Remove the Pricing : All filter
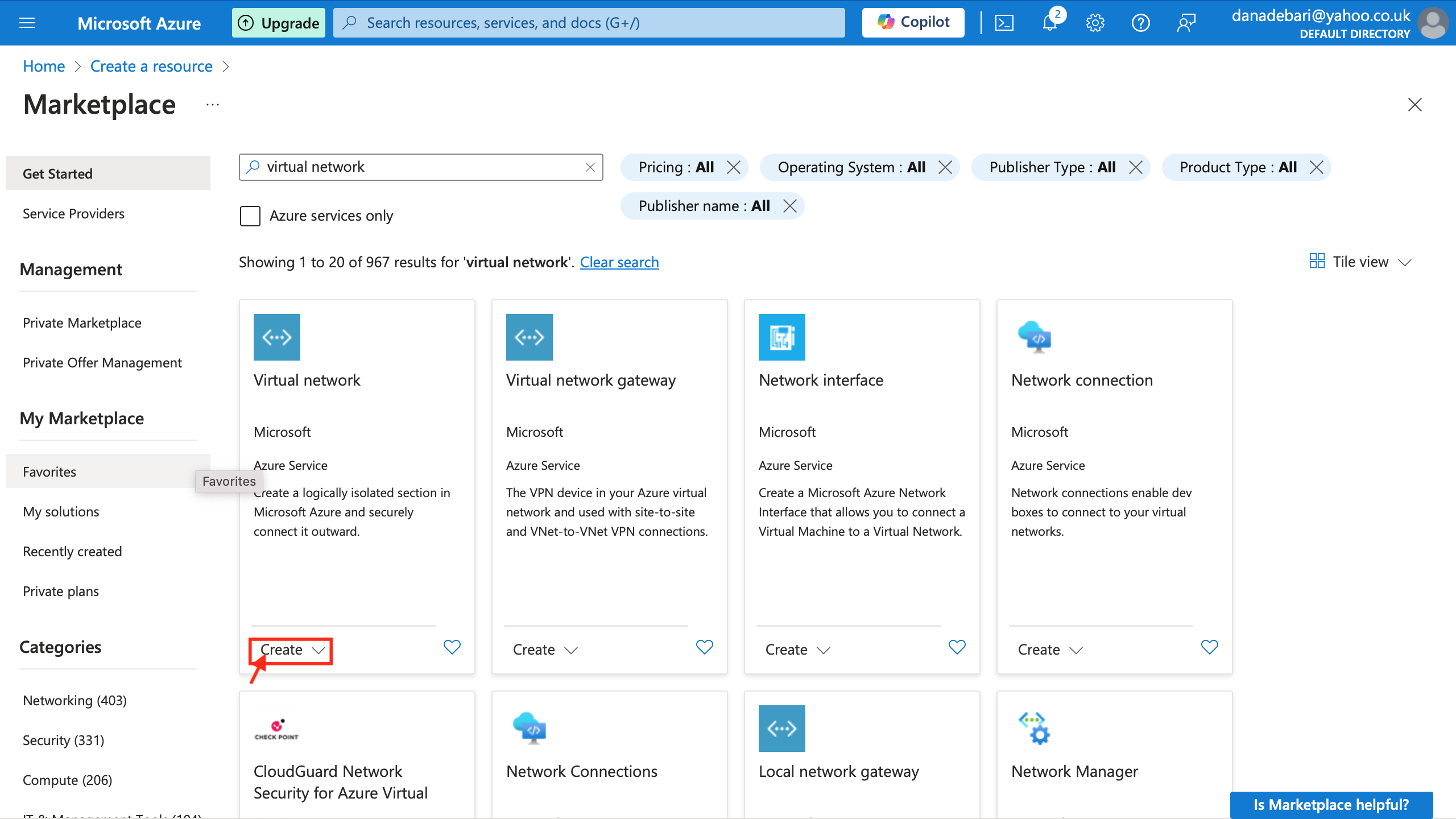Screen dimensions: 1456x819 click(x=734, y=167)
